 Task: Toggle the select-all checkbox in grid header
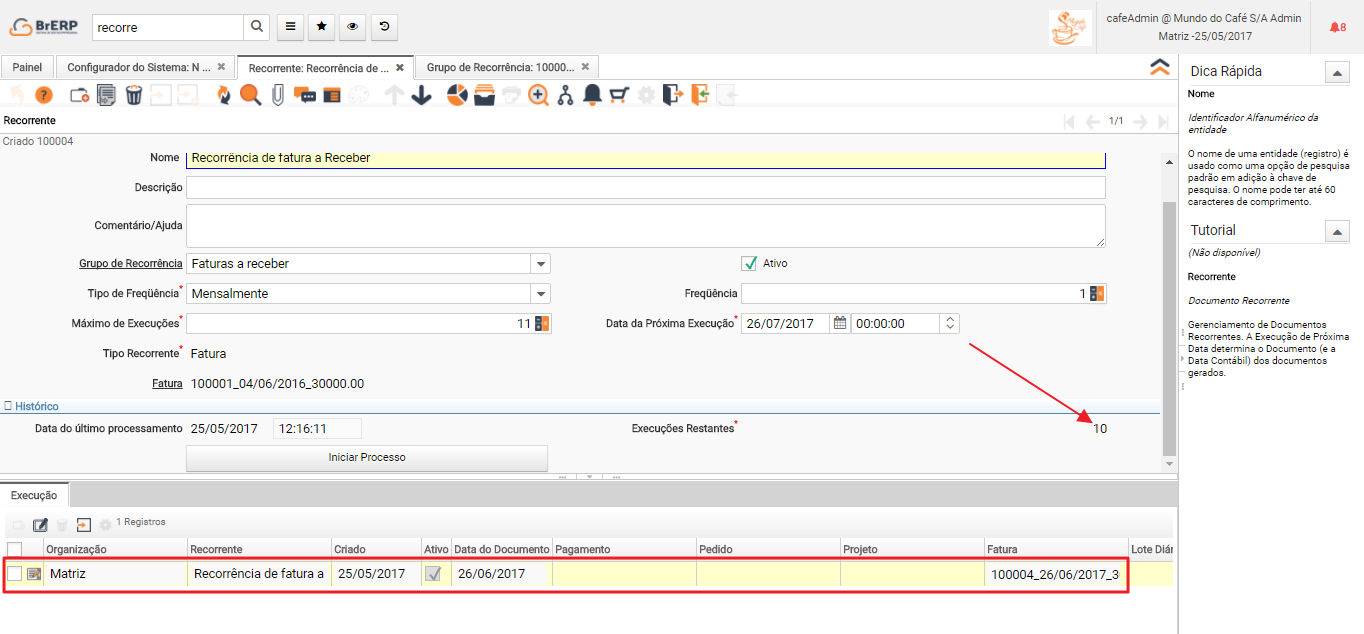pyautogui.click(x=15, y=548)
